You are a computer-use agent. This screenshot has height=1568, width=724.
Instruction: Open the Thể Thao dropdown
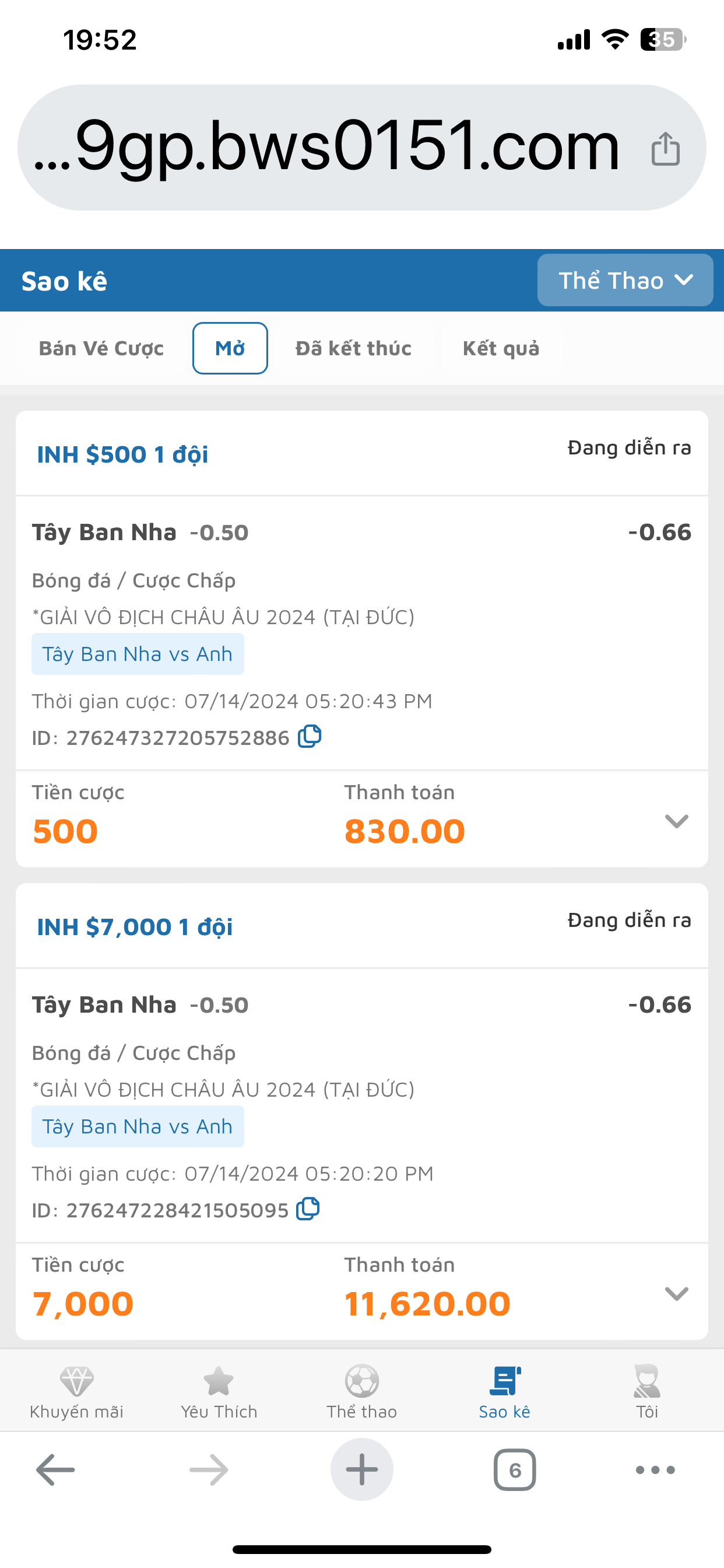[x=625, y=281]
